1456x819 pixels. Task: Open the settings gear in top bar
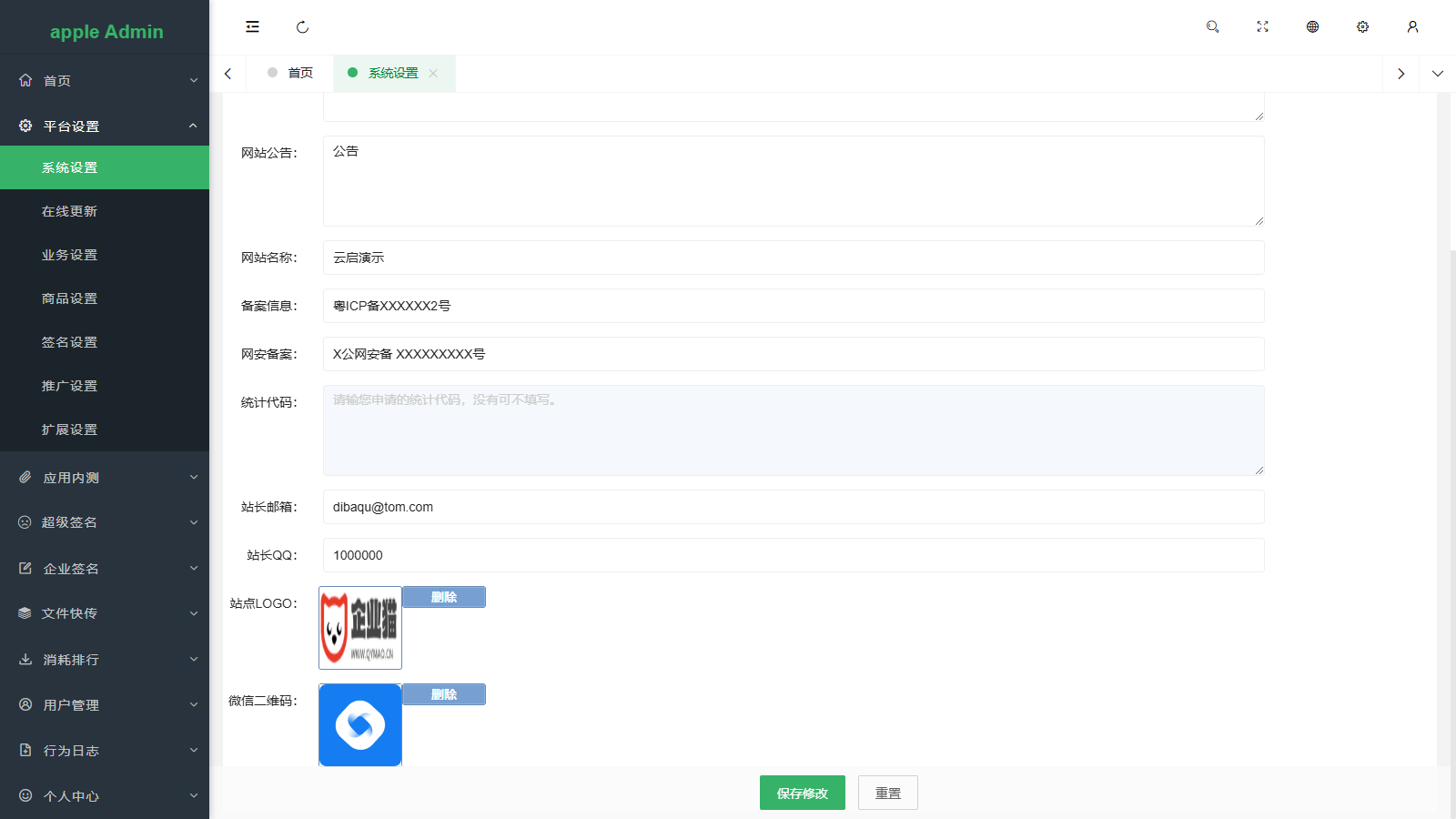pyautogui.click(x=1362, y=26)
